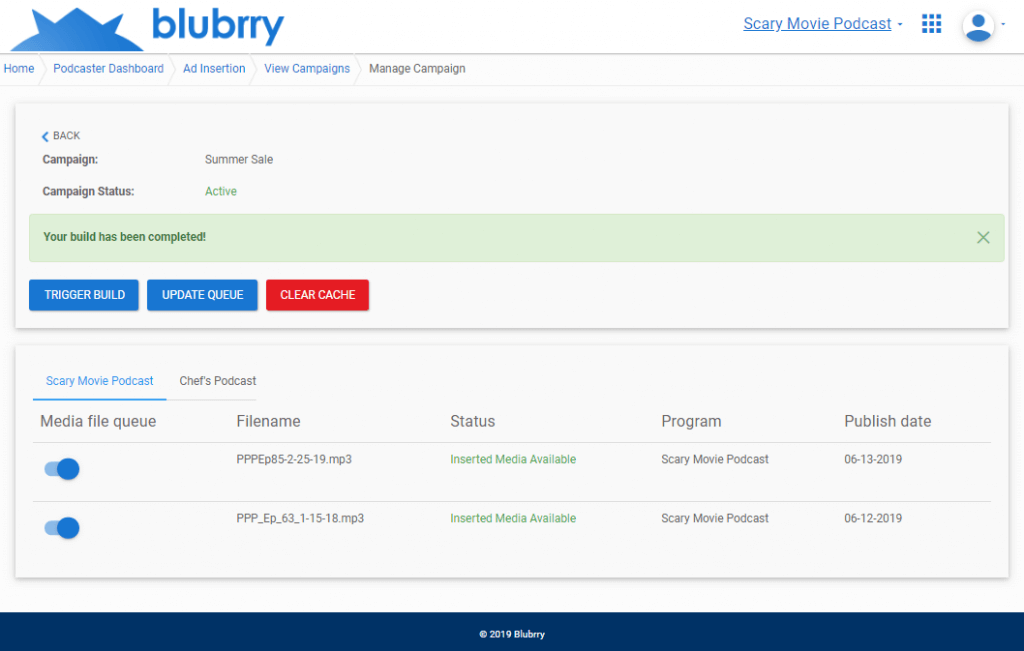1024x651 pixels.
Task: Click the Filename column header
Action: 268,421
